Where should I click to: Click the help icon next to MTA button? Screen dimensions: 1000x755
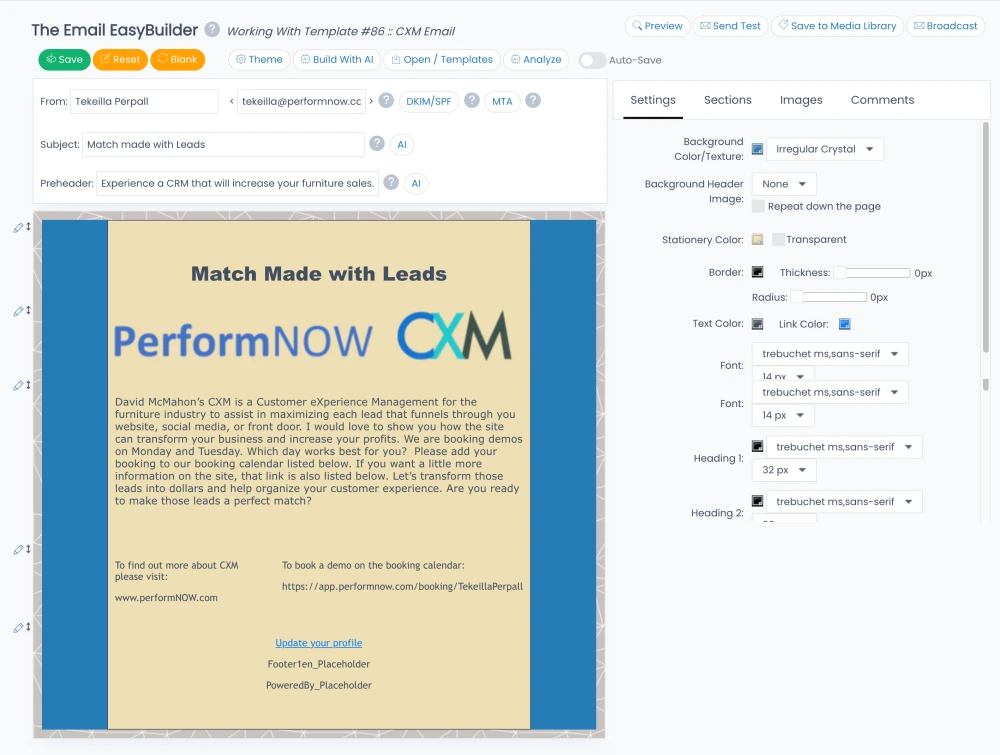click(x=533, y=101)
